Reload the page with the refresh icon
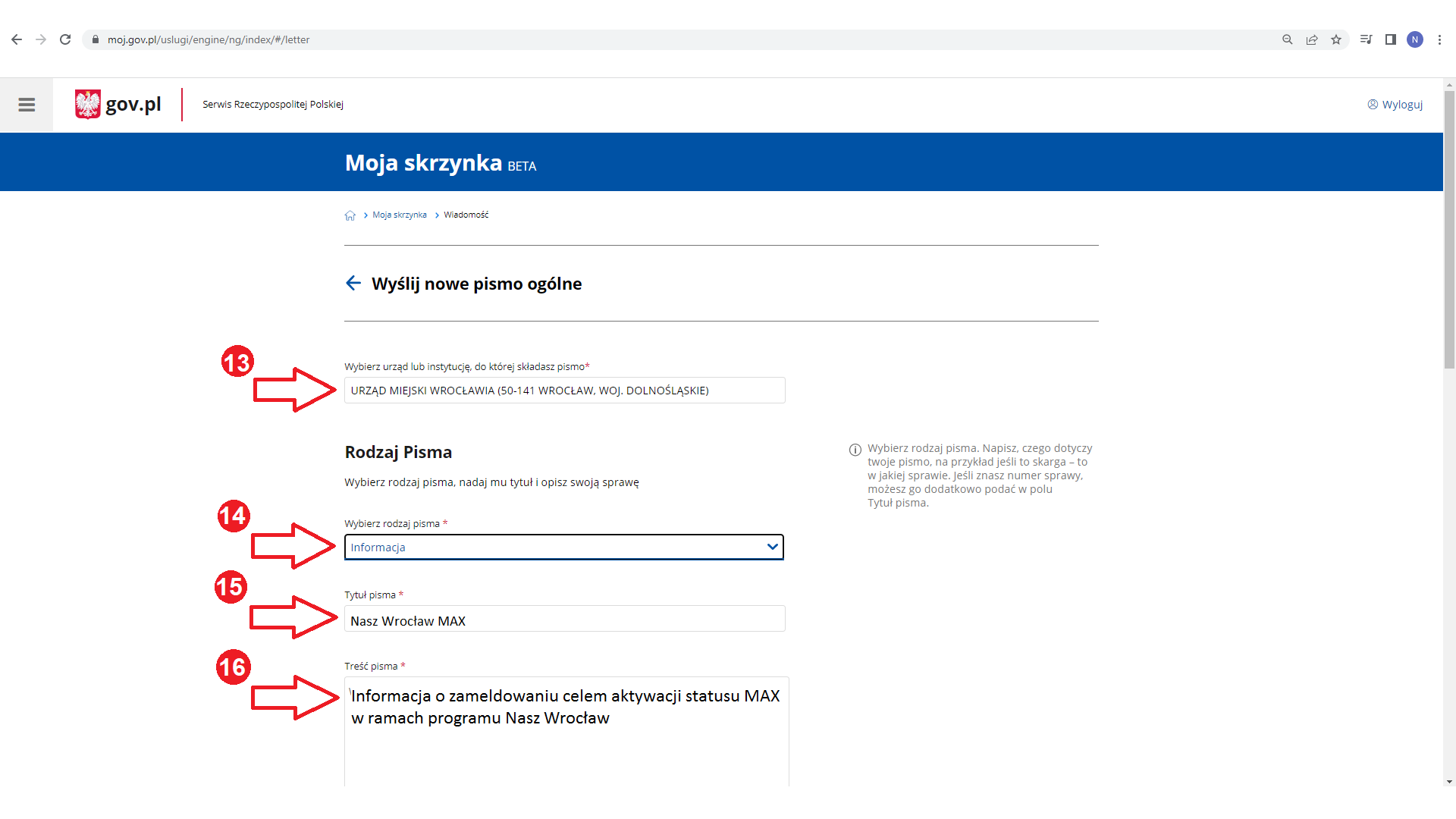The width and height of the screenshot is (1456, 819). coord(65,39)
